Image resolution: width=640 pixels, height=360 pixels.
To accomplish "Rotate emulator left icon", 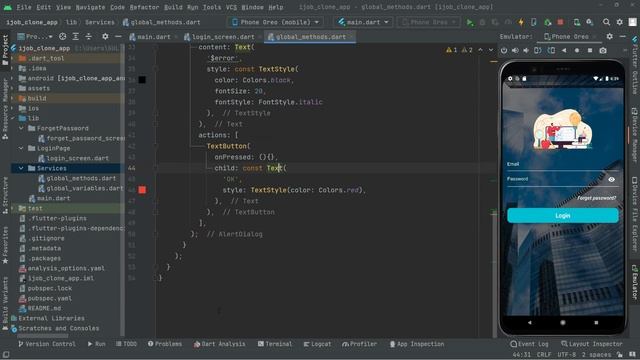I will click(x=538, y=51).
